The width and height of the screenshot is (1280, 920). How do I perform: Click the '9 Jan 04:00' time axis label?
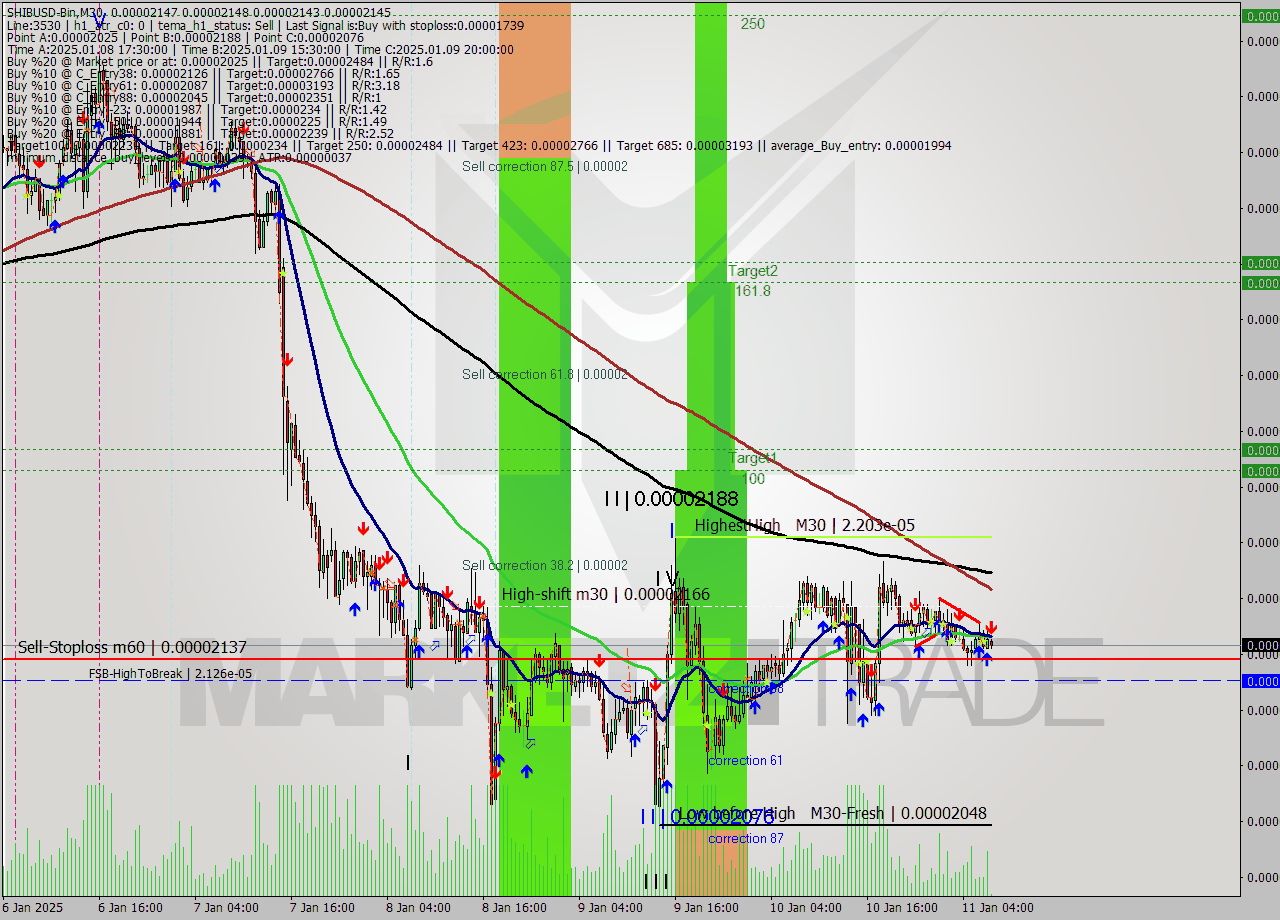click(x=610, y=908)
